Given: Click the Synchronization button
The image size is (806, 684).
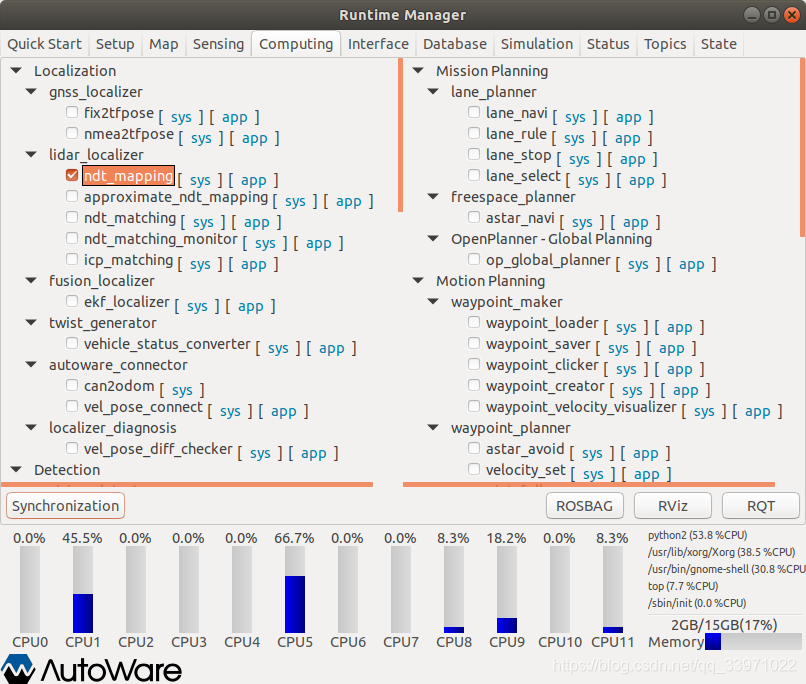Looking at the screenshot, I should 65,506.
